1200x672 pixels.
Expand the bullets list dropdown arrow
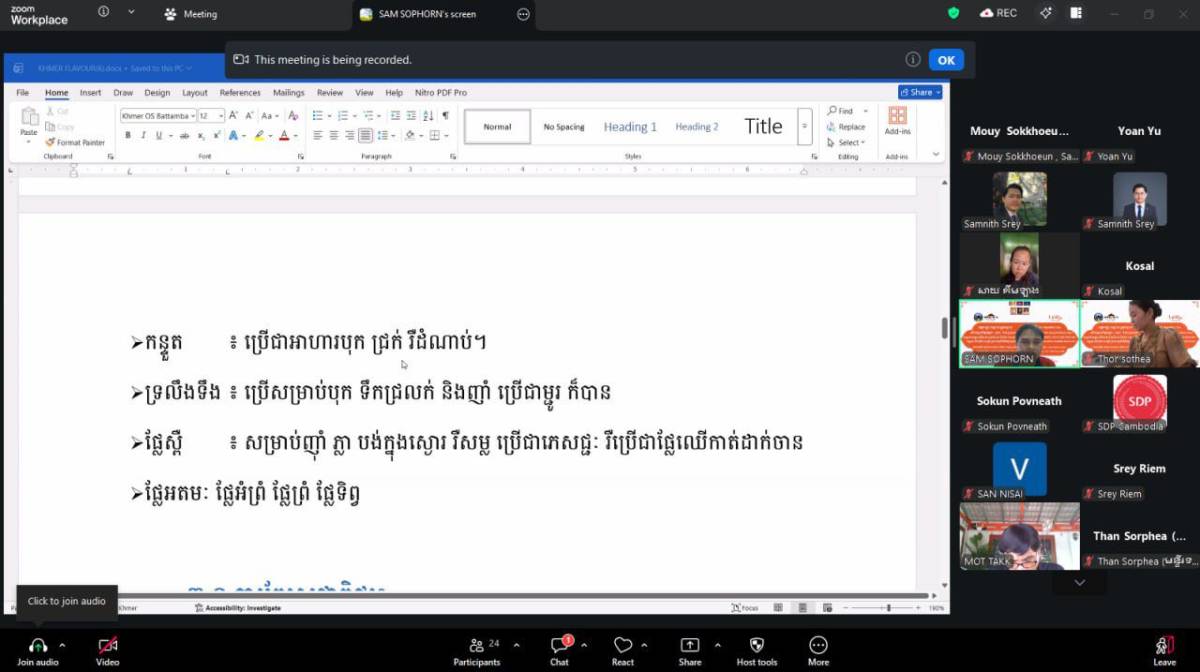point(329,116)
